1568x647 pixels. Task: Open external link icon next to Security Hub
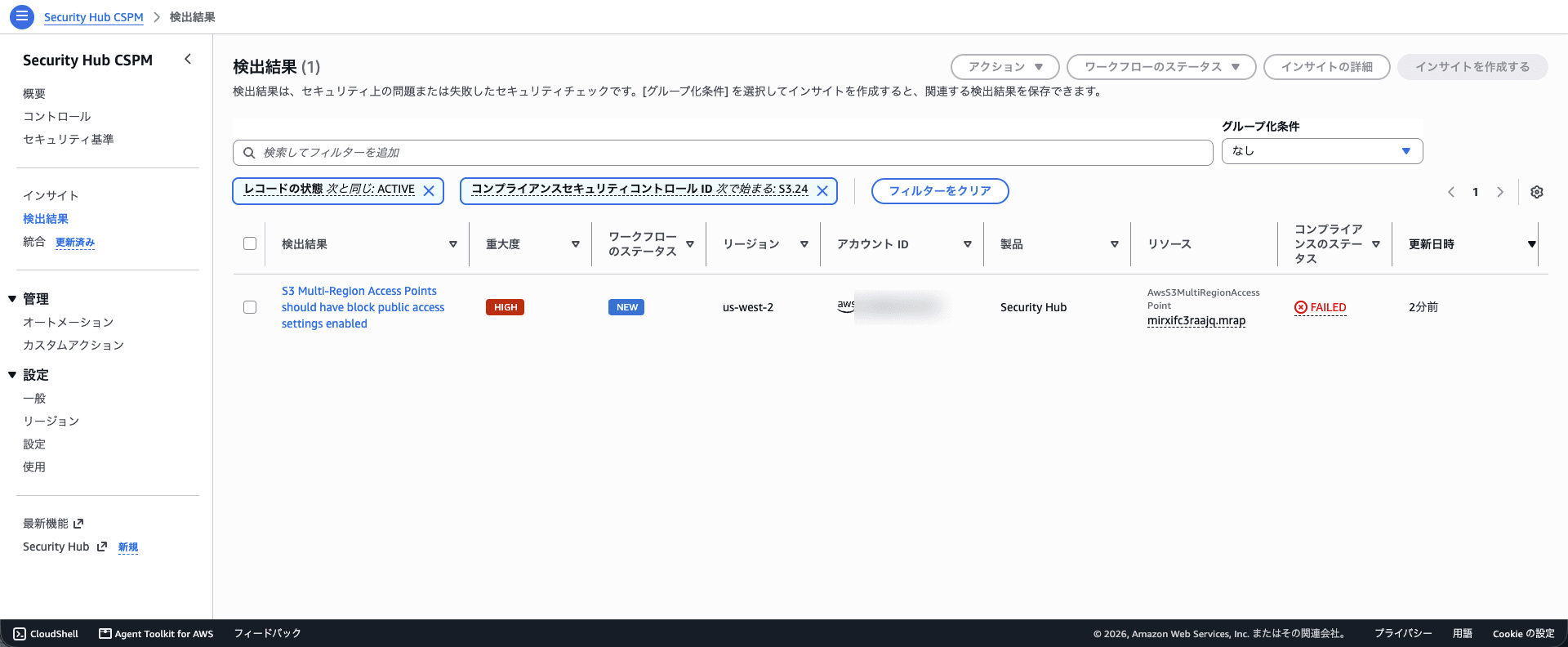coord(102,547)
